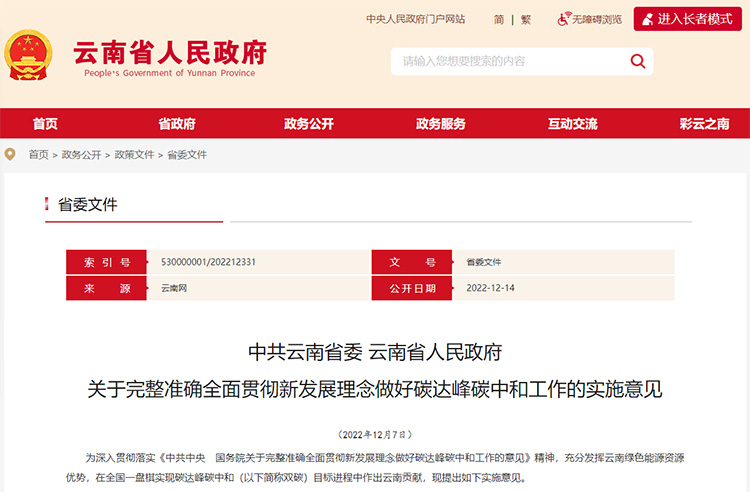Click the location pin breadcrumb icon

pos(11,154)
